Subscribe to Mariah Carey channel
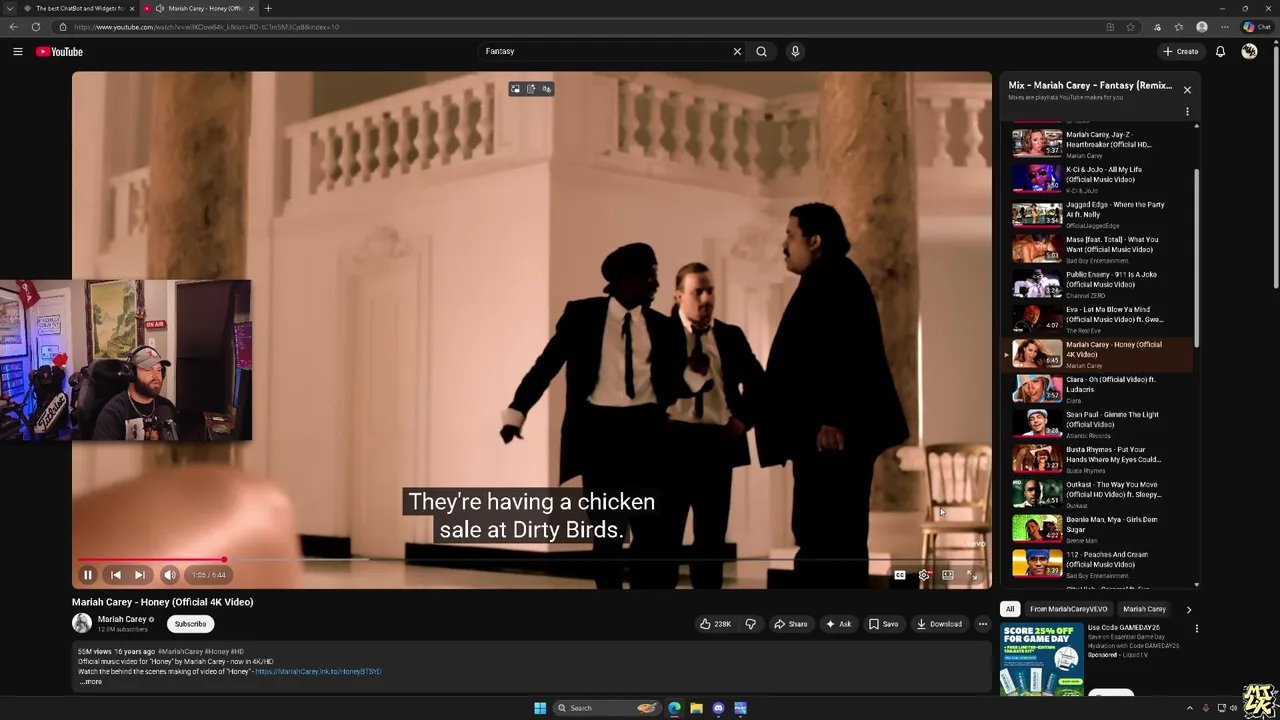1280x720 pixels. point(190,624)
